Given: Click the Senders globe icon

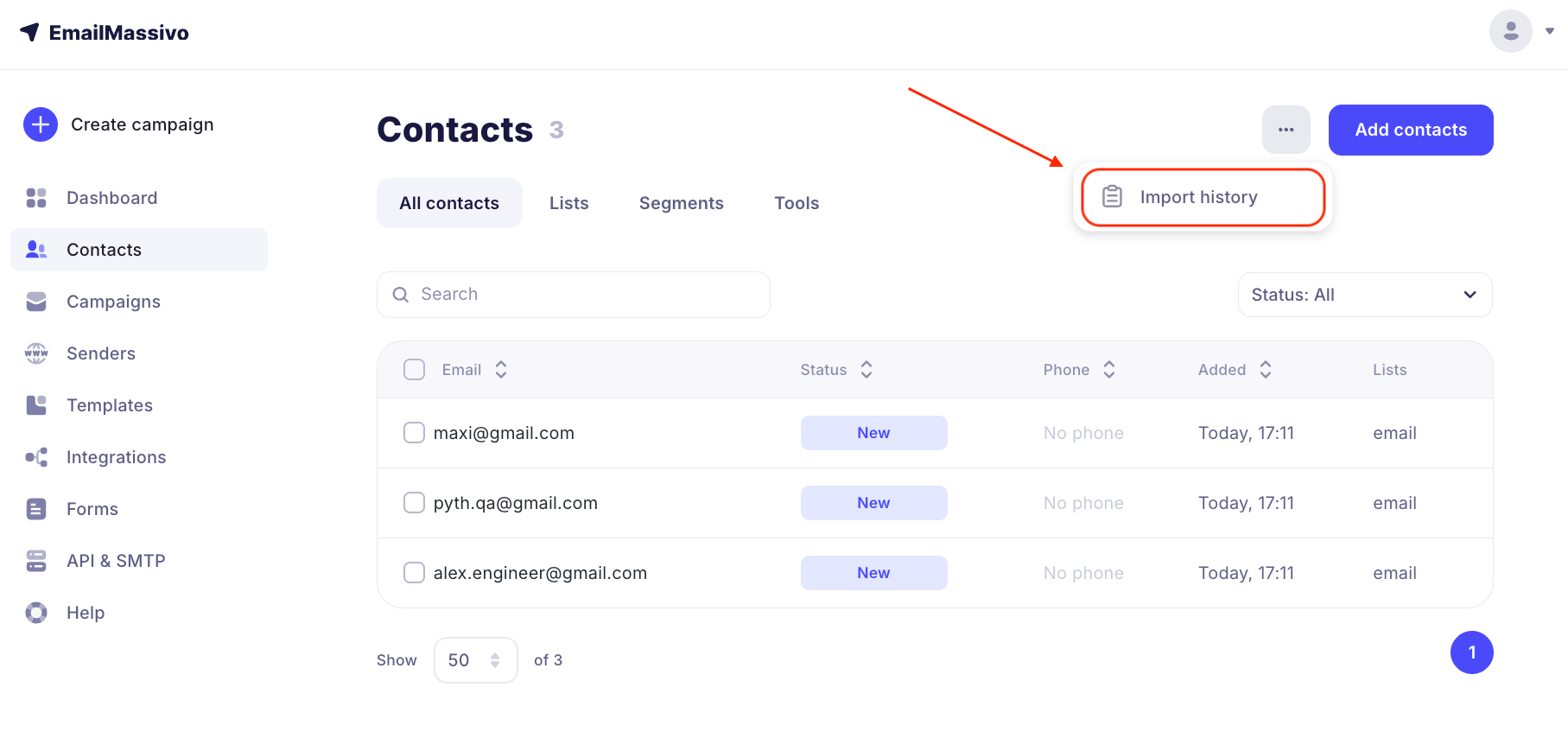Looking at the screenshot, I should coord(36,353).
